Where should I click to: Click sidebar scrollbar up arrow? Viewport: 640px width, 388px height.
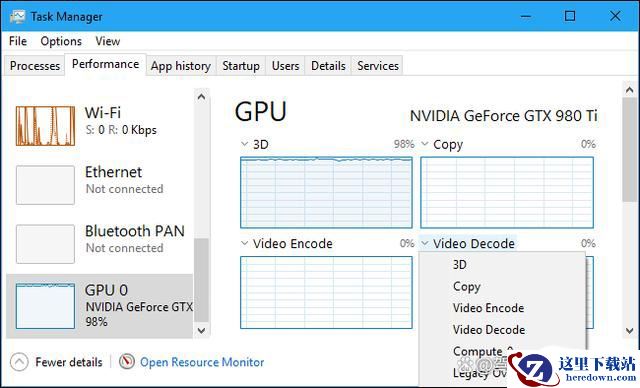coord(201,97)
